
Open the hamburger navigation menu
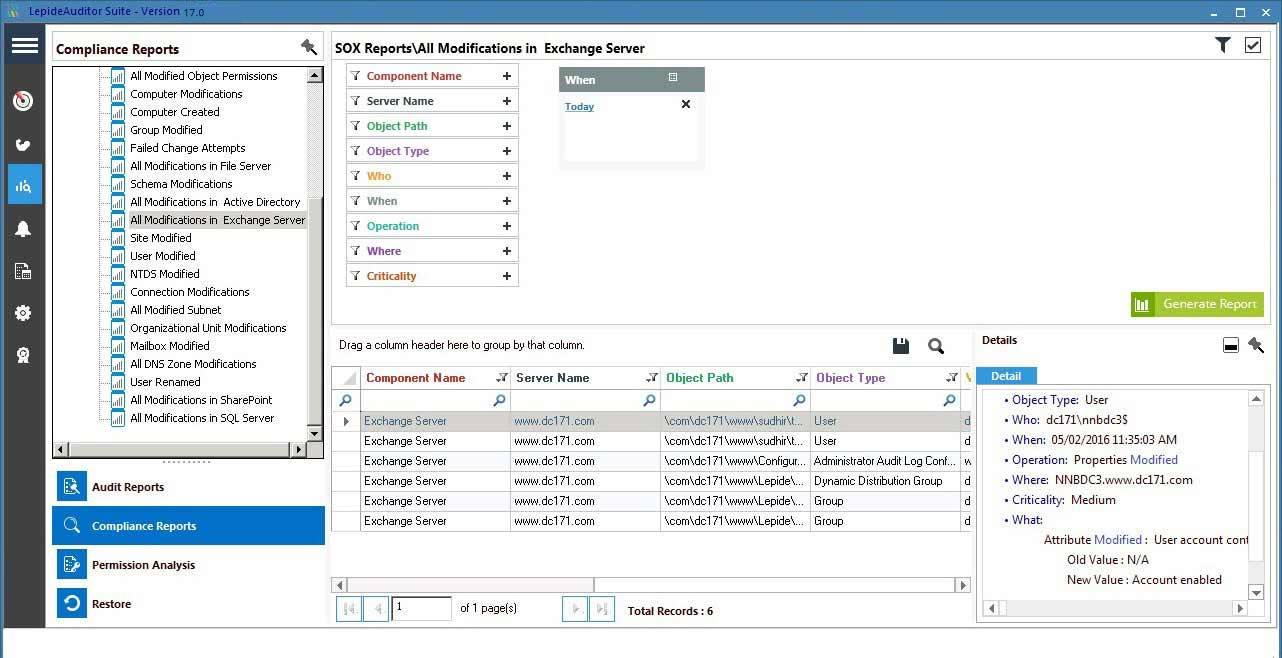point(24,45)
